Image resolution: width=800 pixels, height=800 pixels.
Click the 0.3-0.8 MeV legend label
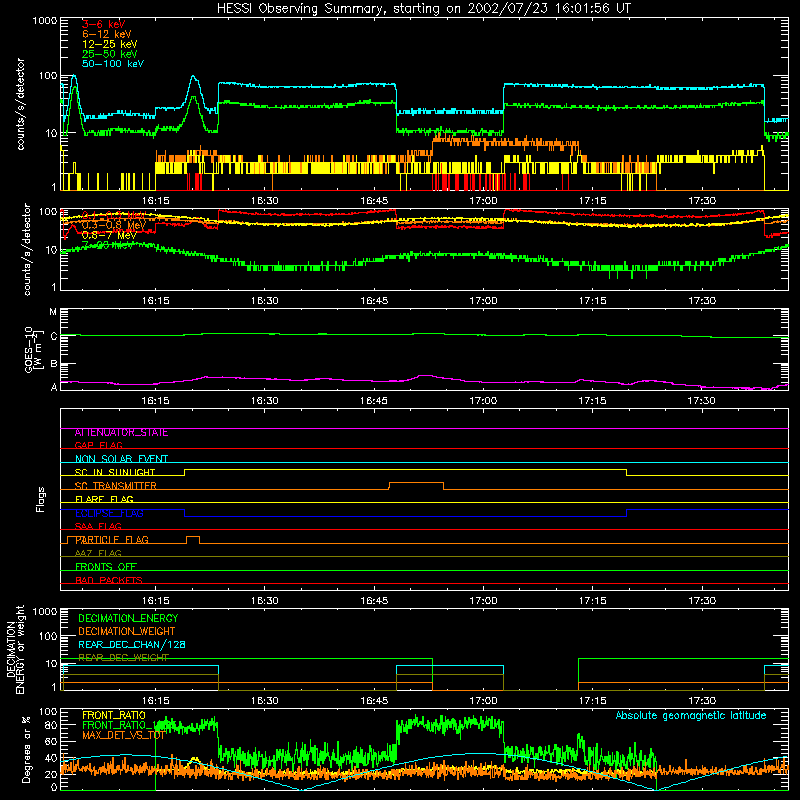(114, 226)
